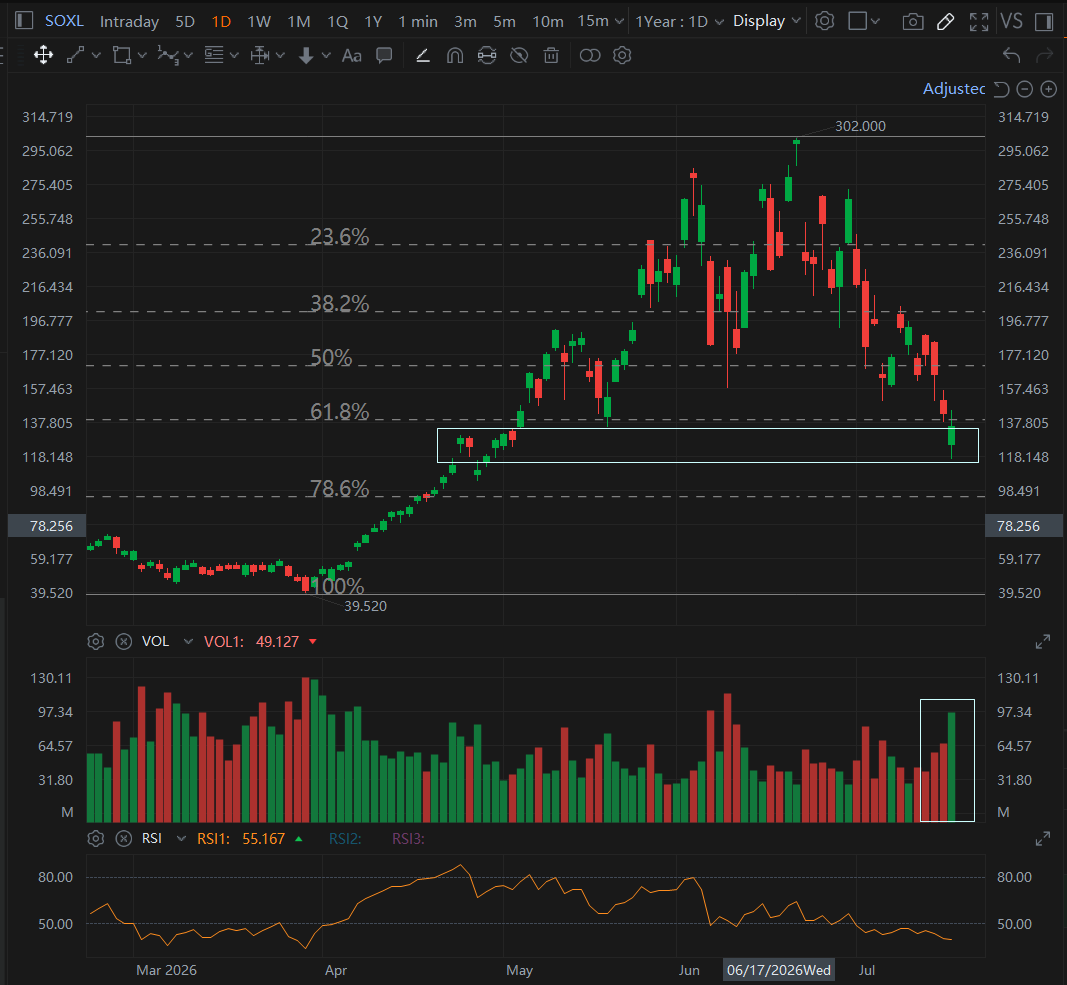This screenshot has width=1067, height=985.
Task: Open chart settings gear in top bar
Action: [825, 21]
